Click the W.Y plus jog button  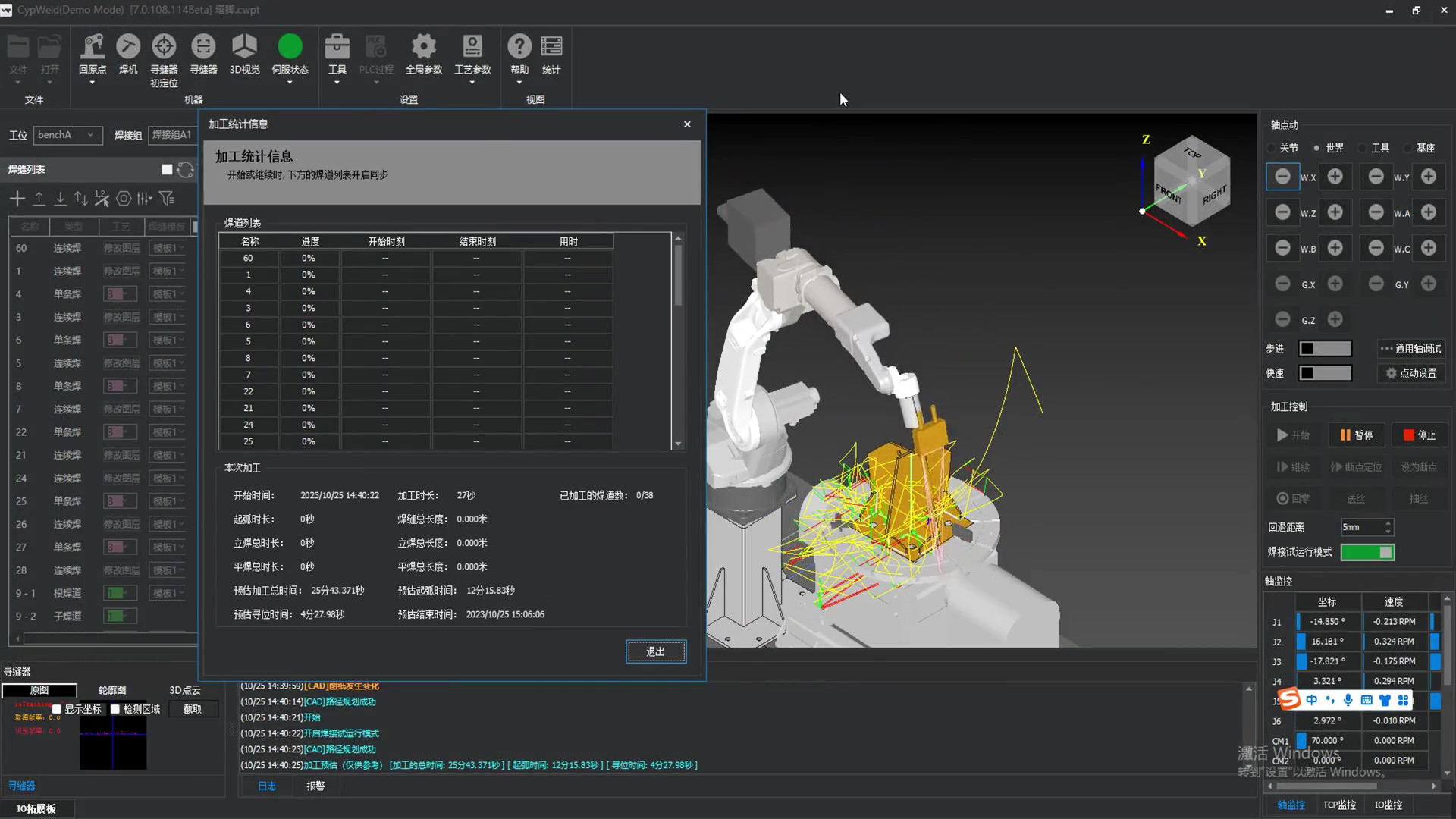pyautogui.click(x=1429, y=177)
